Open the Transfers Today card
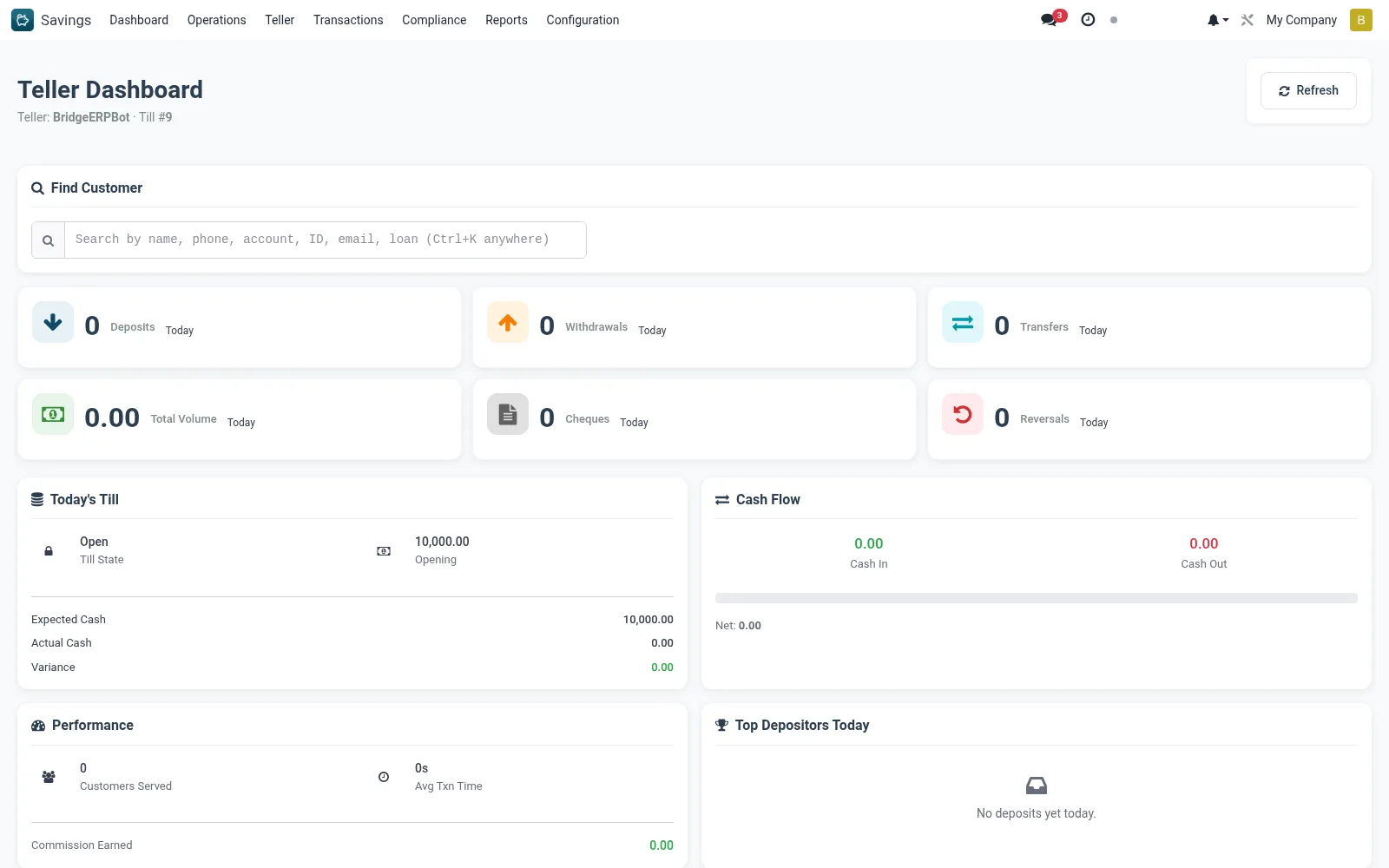 click(x=1149, y=327)
